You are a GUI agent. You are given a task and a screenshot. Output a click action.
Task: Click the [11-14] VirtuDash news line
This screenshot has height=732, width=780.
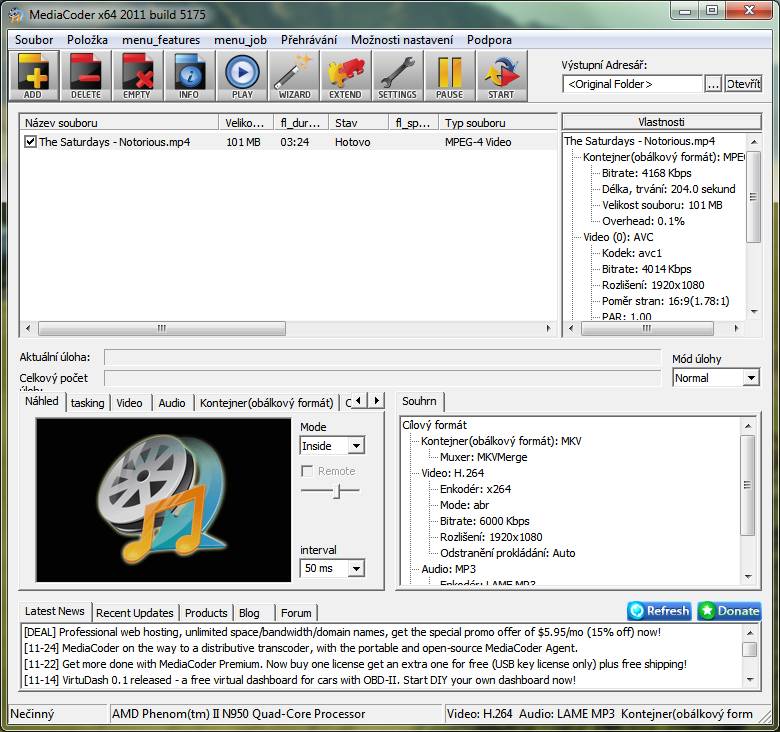tap(299, 680)
